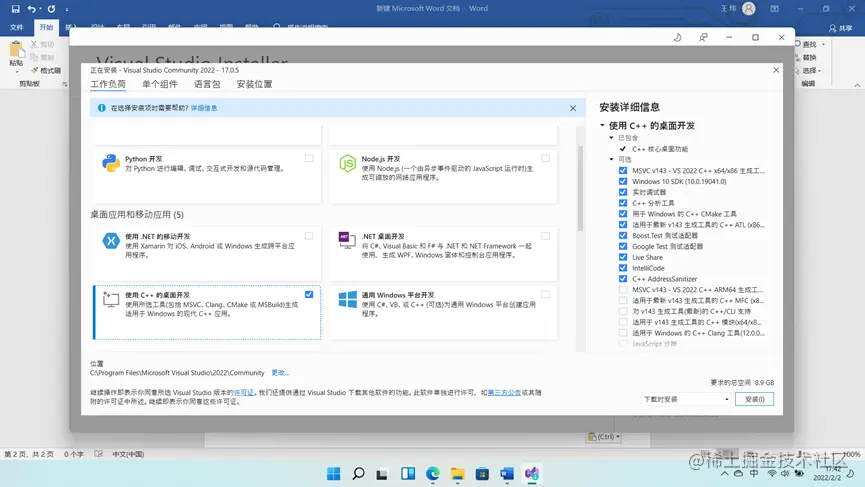Click the Python 开发 workload icon
Viewport: 865px width, 487px height.
point(111,163)
